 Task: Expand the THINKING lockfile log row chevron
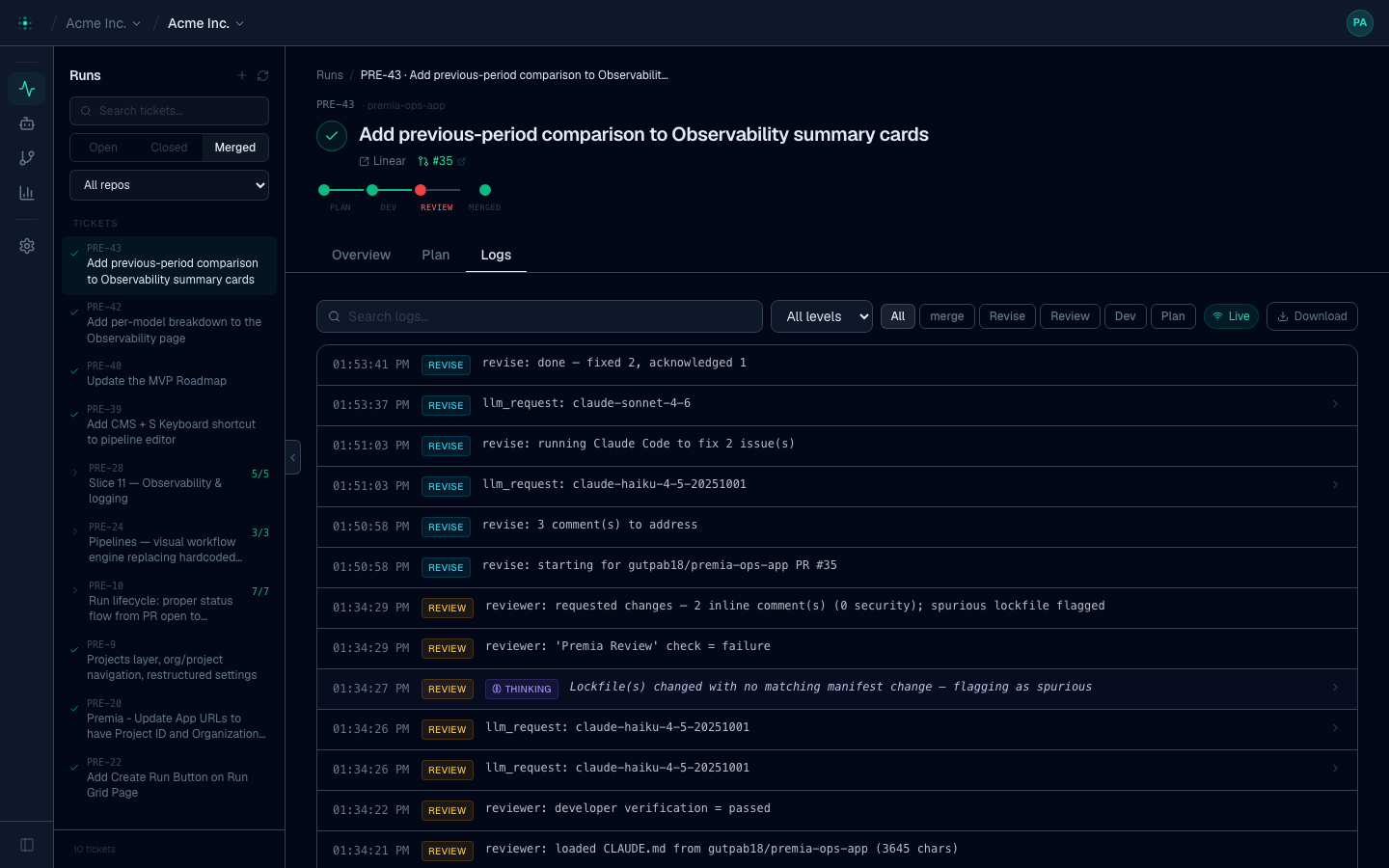(1335, 688)
